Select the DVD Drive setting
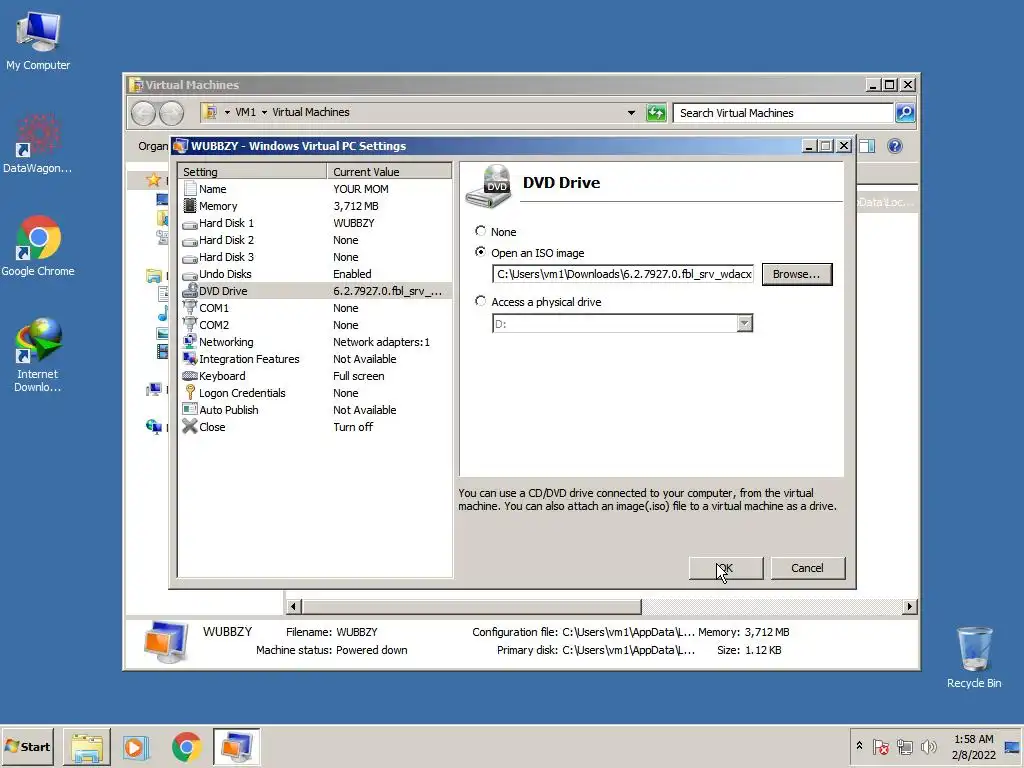This screenshot has width=1024, height=768. pyautogui.click(x=314, y=291)
